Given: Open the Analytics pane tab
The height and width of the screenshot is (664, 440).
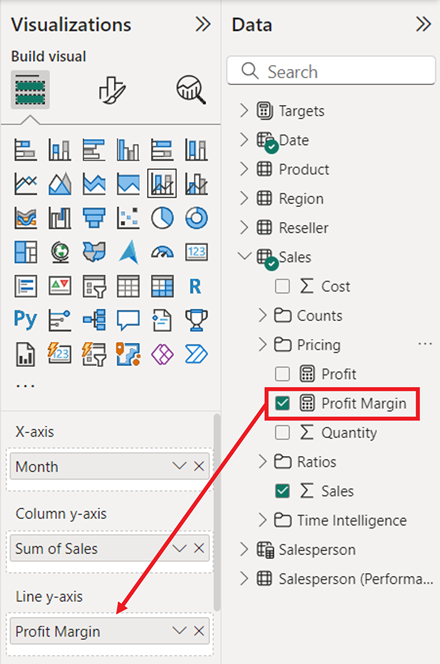Looking at the screenshot, I should (x=191, y=90).
